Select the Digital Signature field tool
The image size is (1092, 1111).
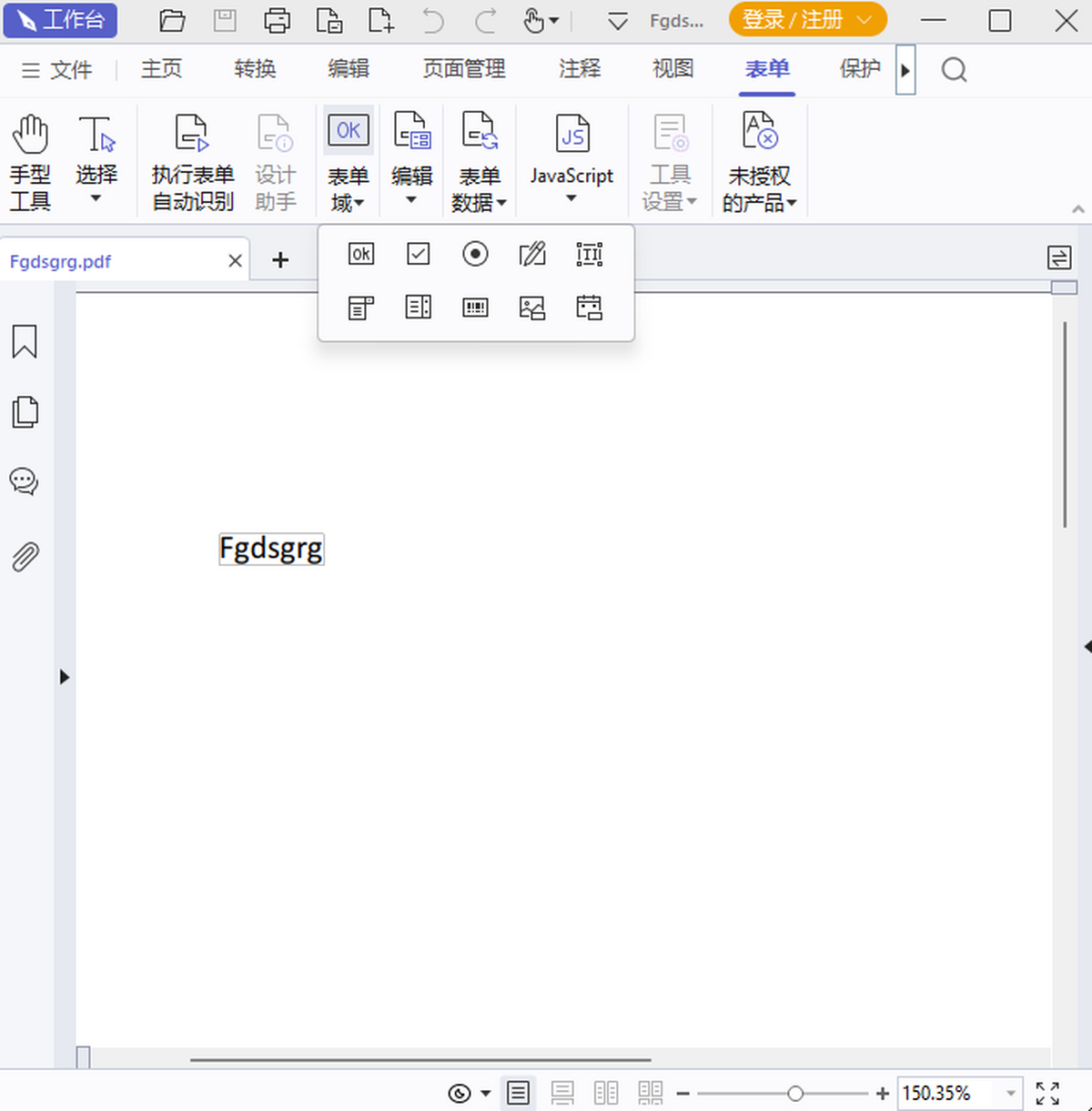pyautogui.click(x=532, y=254)
